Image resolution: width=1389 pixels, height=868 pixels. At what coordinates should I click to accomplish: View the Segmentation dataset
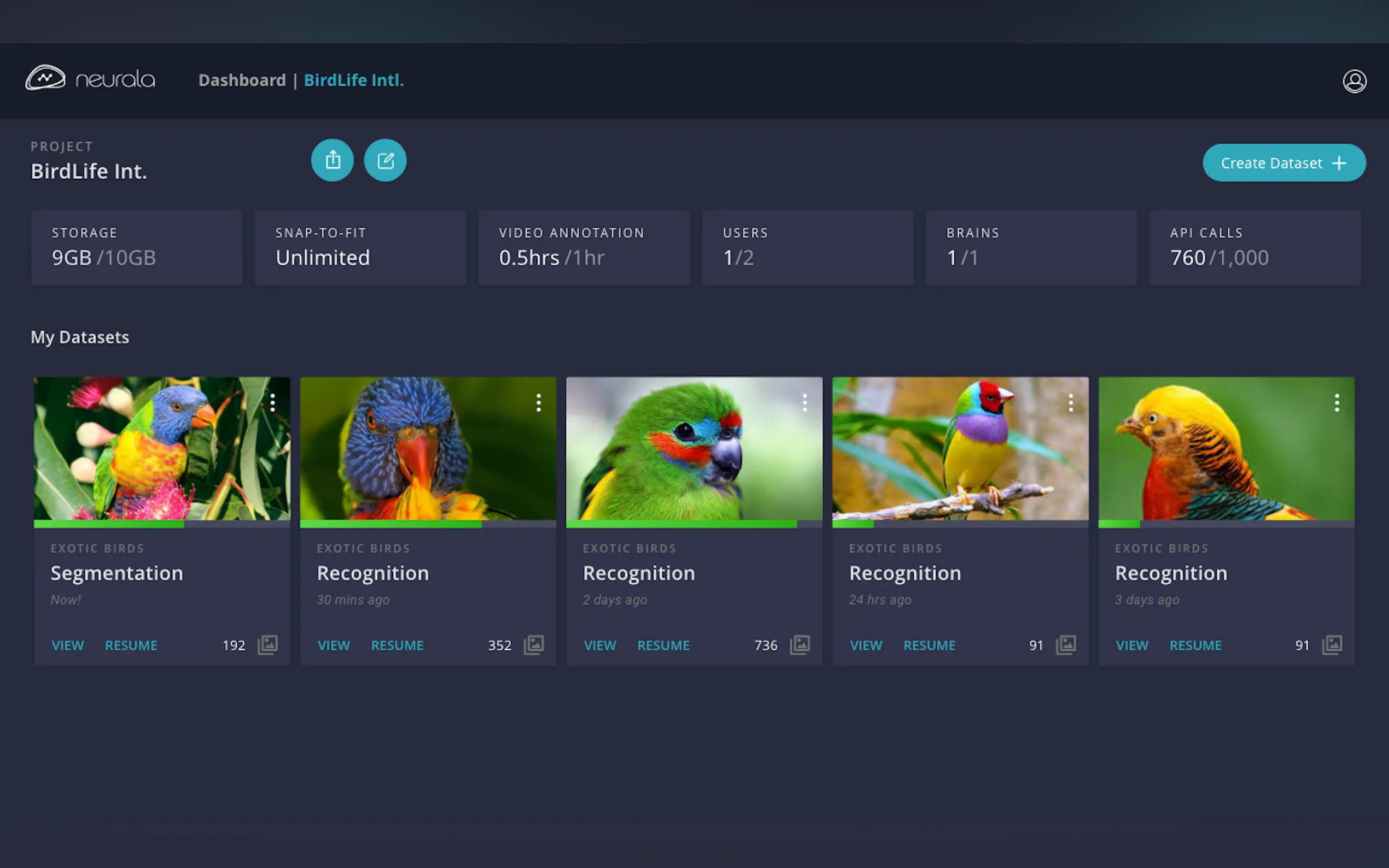68,645
